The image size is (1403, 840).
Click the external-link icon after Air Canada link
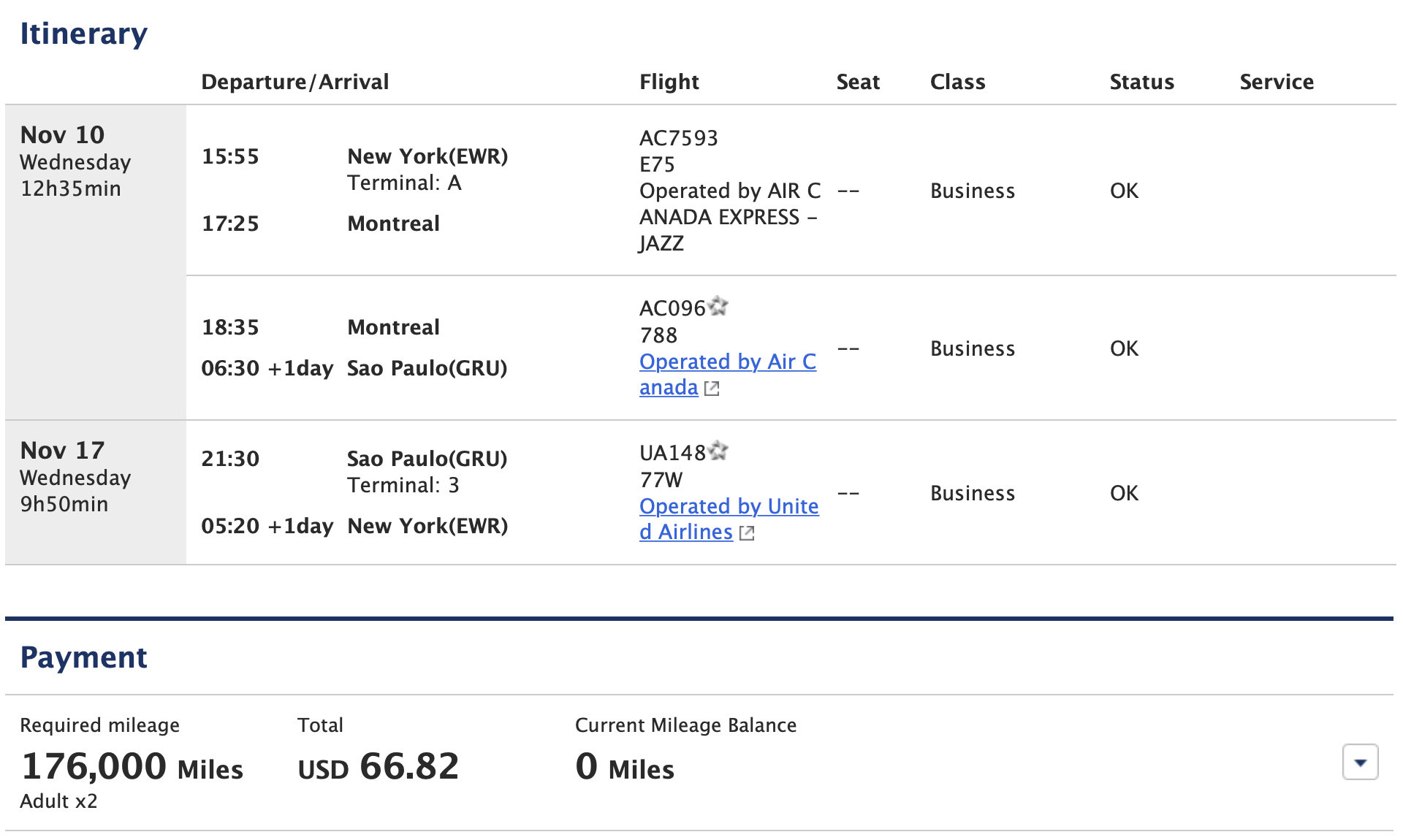point(711,389)
